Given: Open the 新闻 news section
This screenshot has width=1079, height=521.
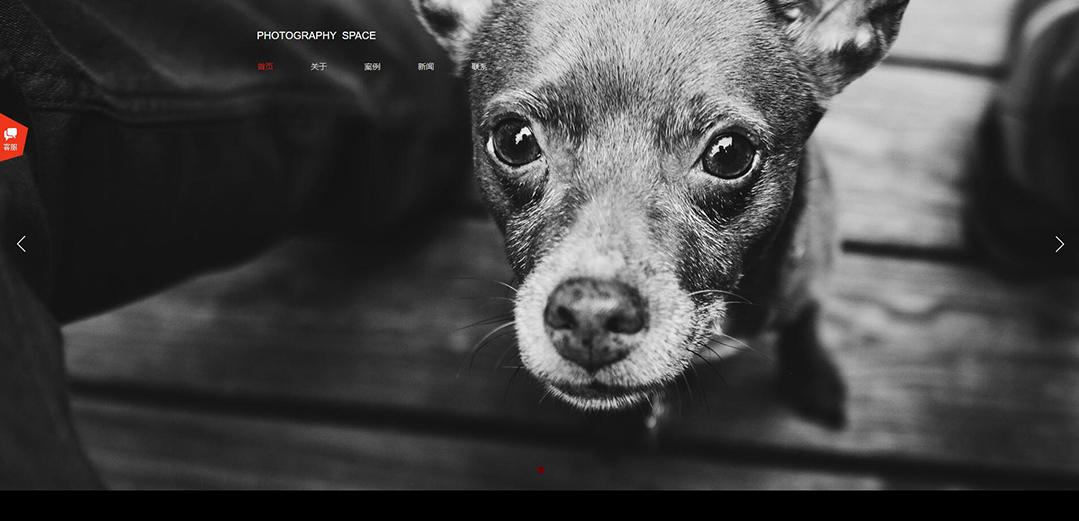Looking at the screenshot, I should 426,67.
